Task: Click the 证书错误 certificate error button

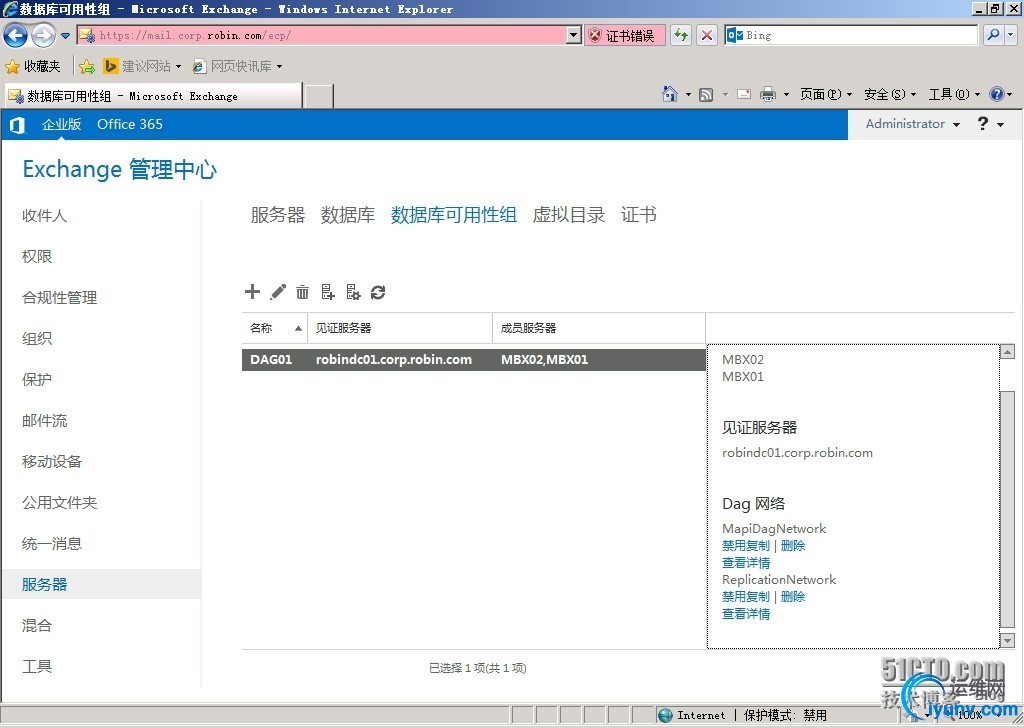Action: click(x=622, y=35)
